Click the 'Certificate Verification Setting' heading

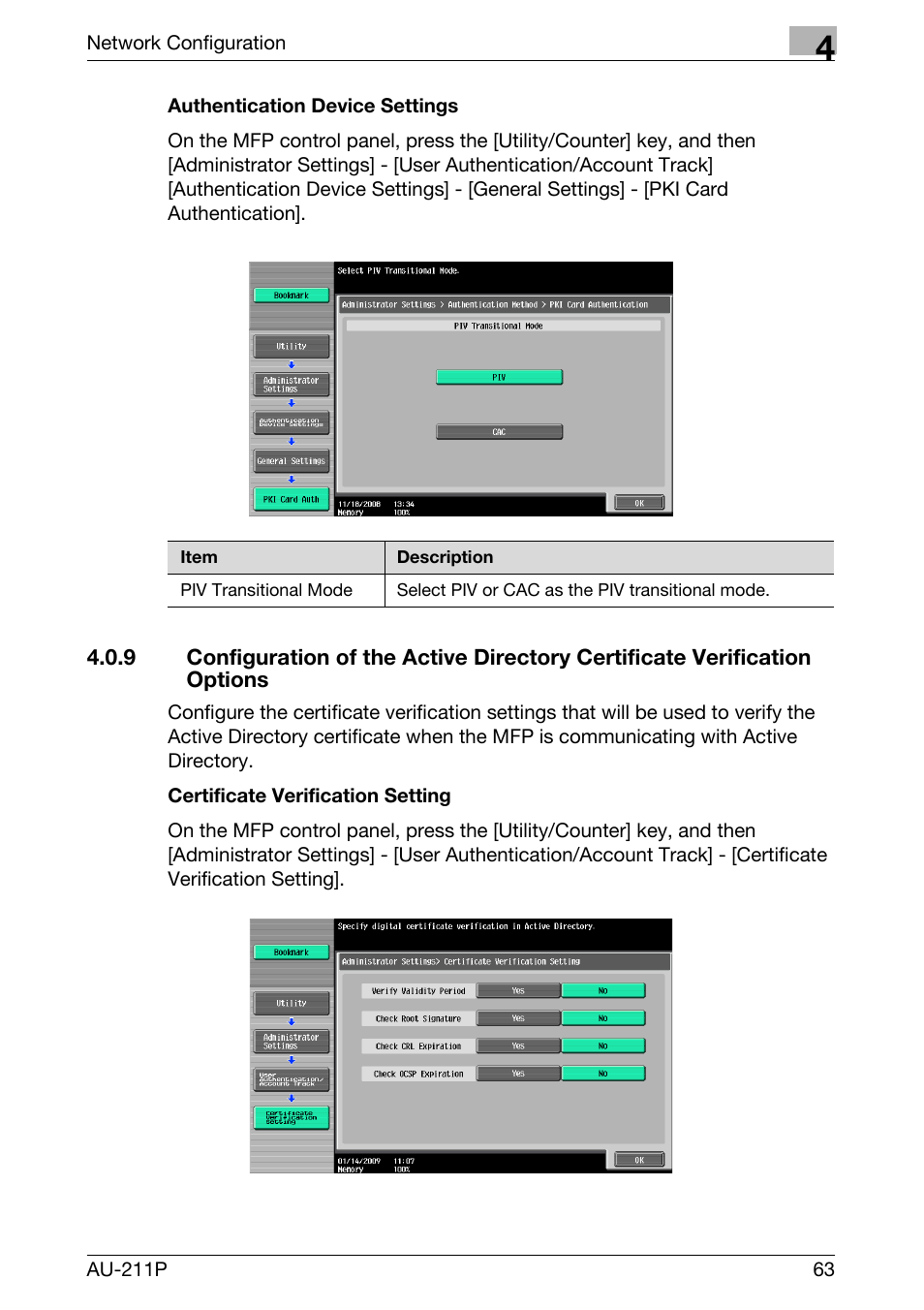[x=309, y=795]
